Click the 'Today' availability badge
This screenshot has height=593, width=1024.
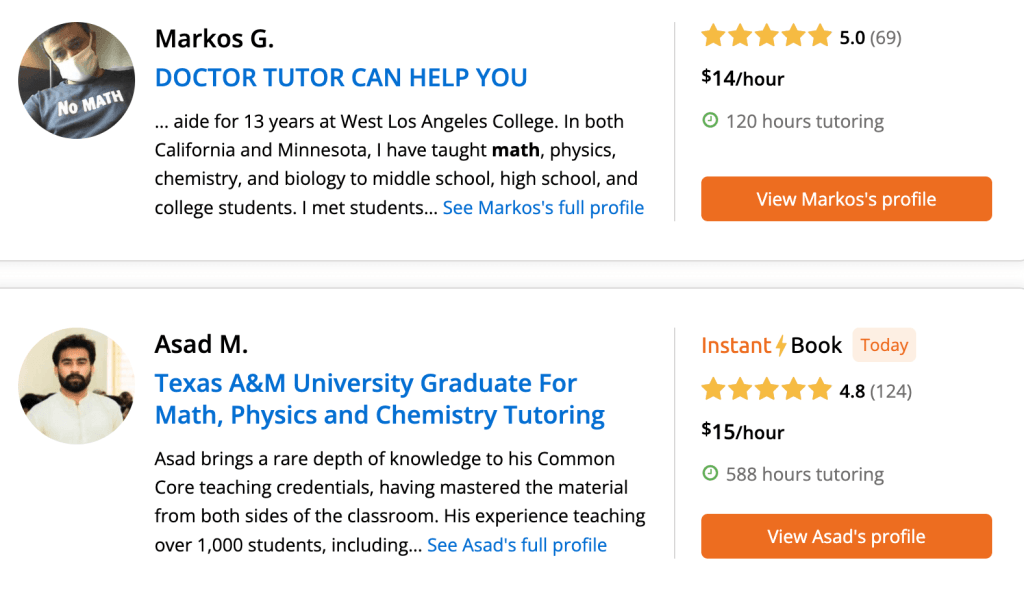tap(884, 345)
